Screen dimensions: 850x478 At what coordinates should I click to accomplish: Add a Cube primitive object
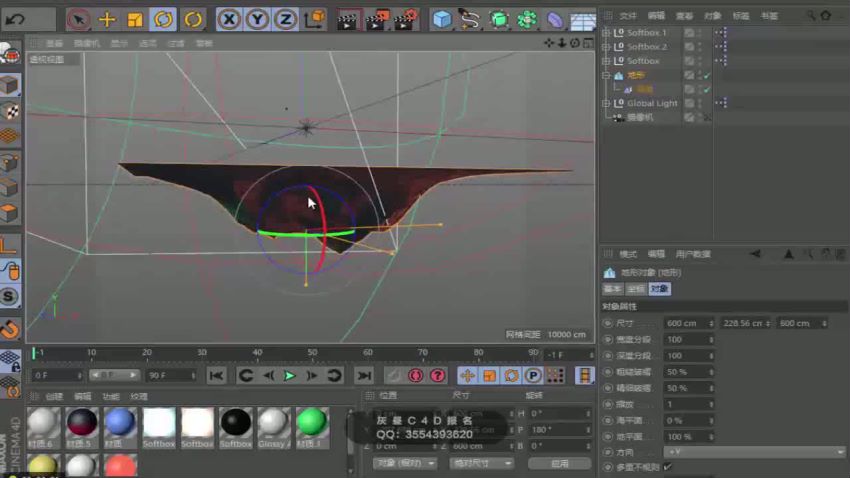(442, 20)
